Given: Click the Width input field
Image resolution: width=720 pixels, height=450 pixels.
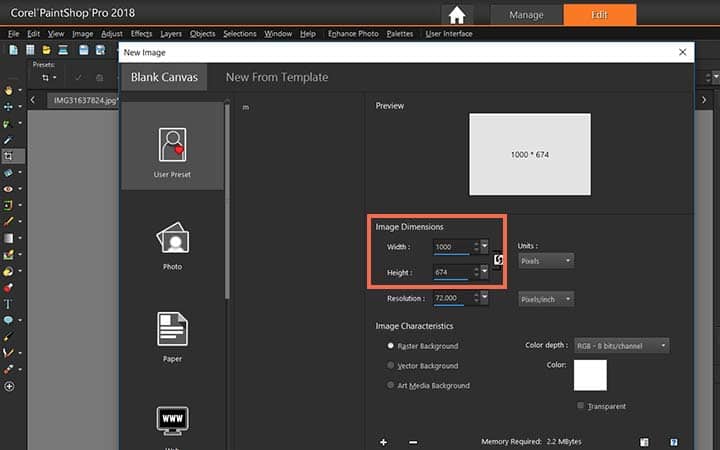Looking at the screenshot, I should point(453,247).
